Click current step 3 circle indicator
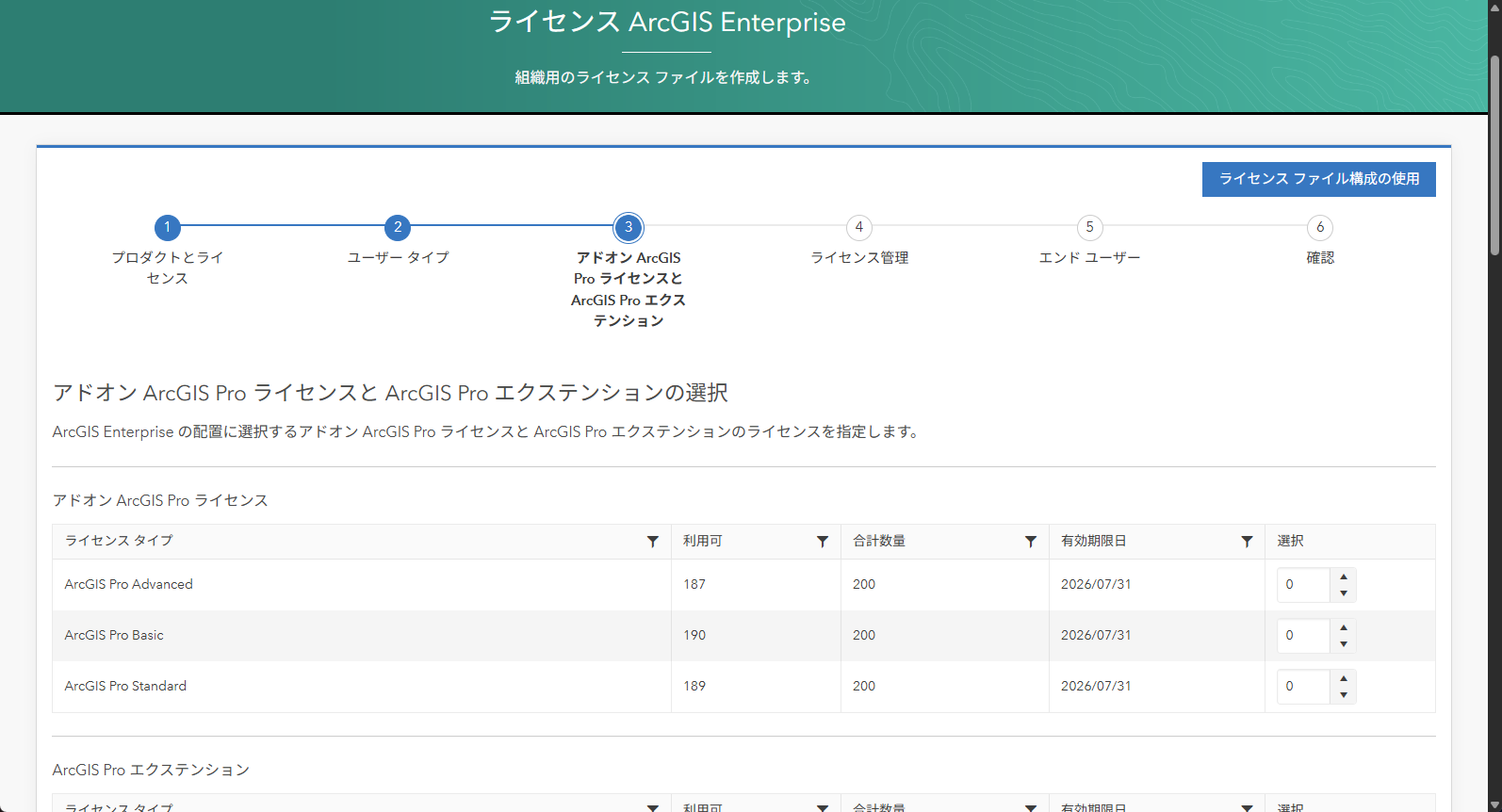This screenshot has height=812, width=1502. (x=629, y=227)
